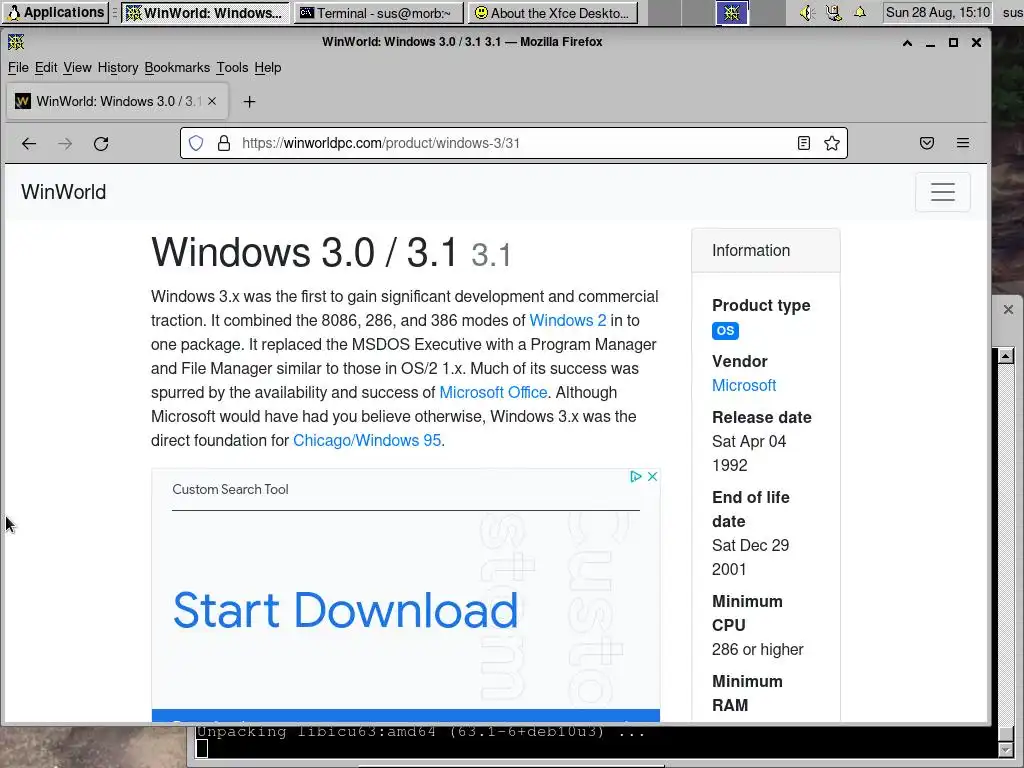Viewport: 1024px width, 768px height.
Task: Open the View menu
Action: coord(77,67)
